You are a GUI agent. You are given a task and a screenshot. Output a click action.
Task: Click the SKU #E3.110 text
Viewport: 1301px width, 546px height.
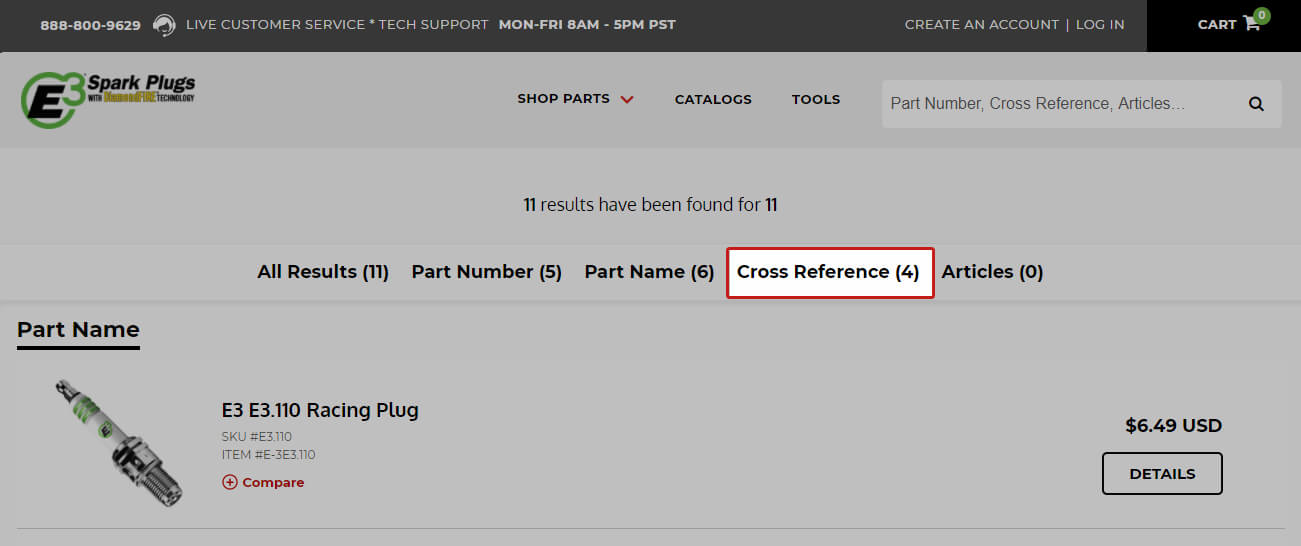coord(257,437)
